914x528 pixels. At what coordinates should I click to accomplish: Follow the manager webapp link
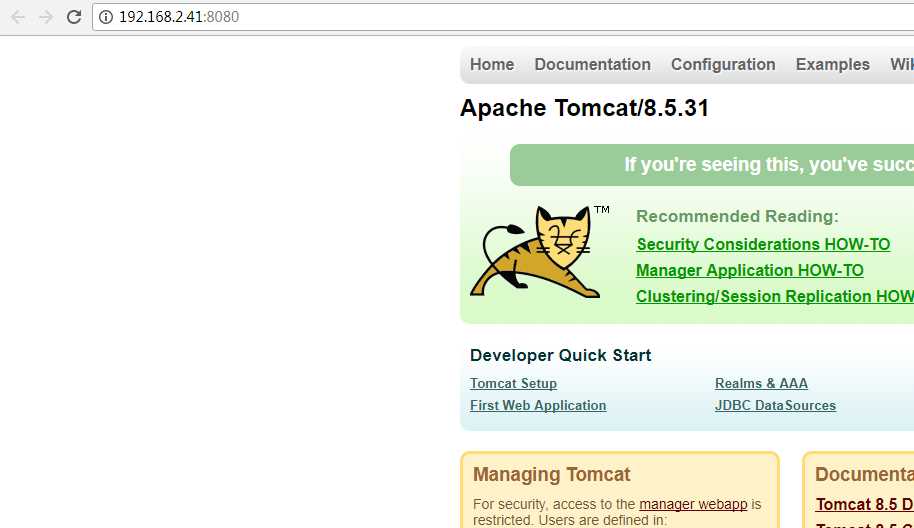pyautogui.click(x=693, y=504)
